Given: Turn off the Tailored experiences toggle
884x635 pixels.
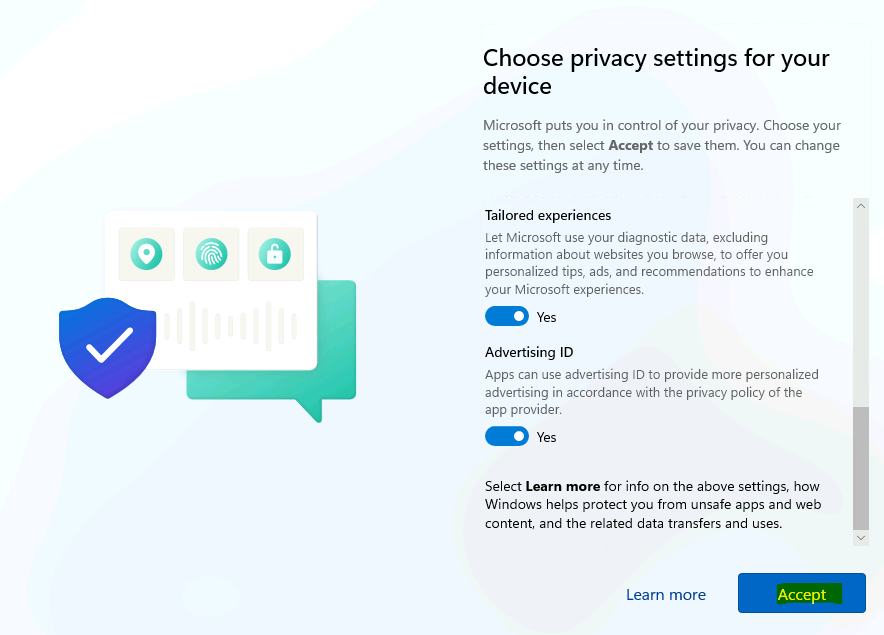Looking at the screenshot, I should (x=507, y=316).
